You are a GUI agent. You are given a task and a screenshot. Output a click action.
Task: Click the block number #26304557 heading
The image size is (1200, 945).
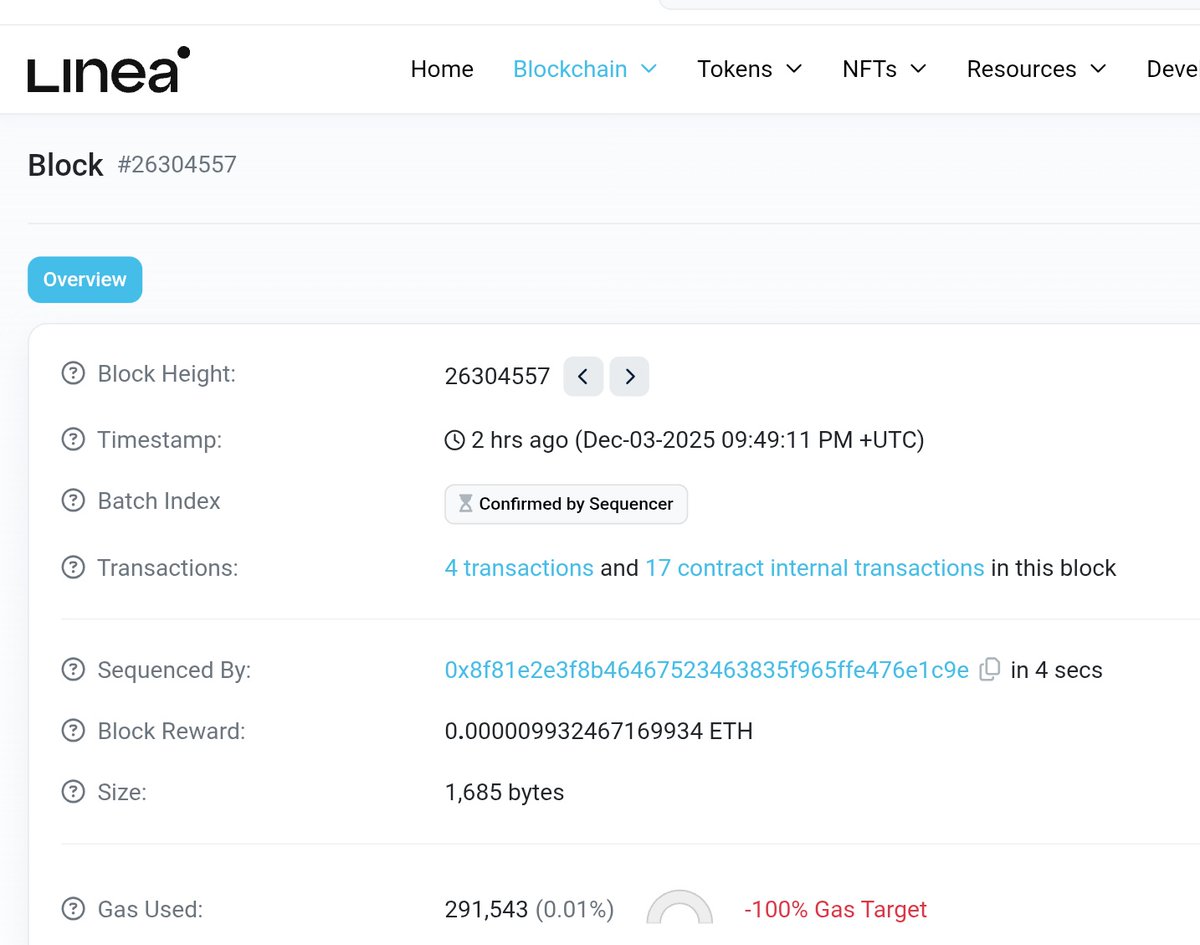pos(177,164)
